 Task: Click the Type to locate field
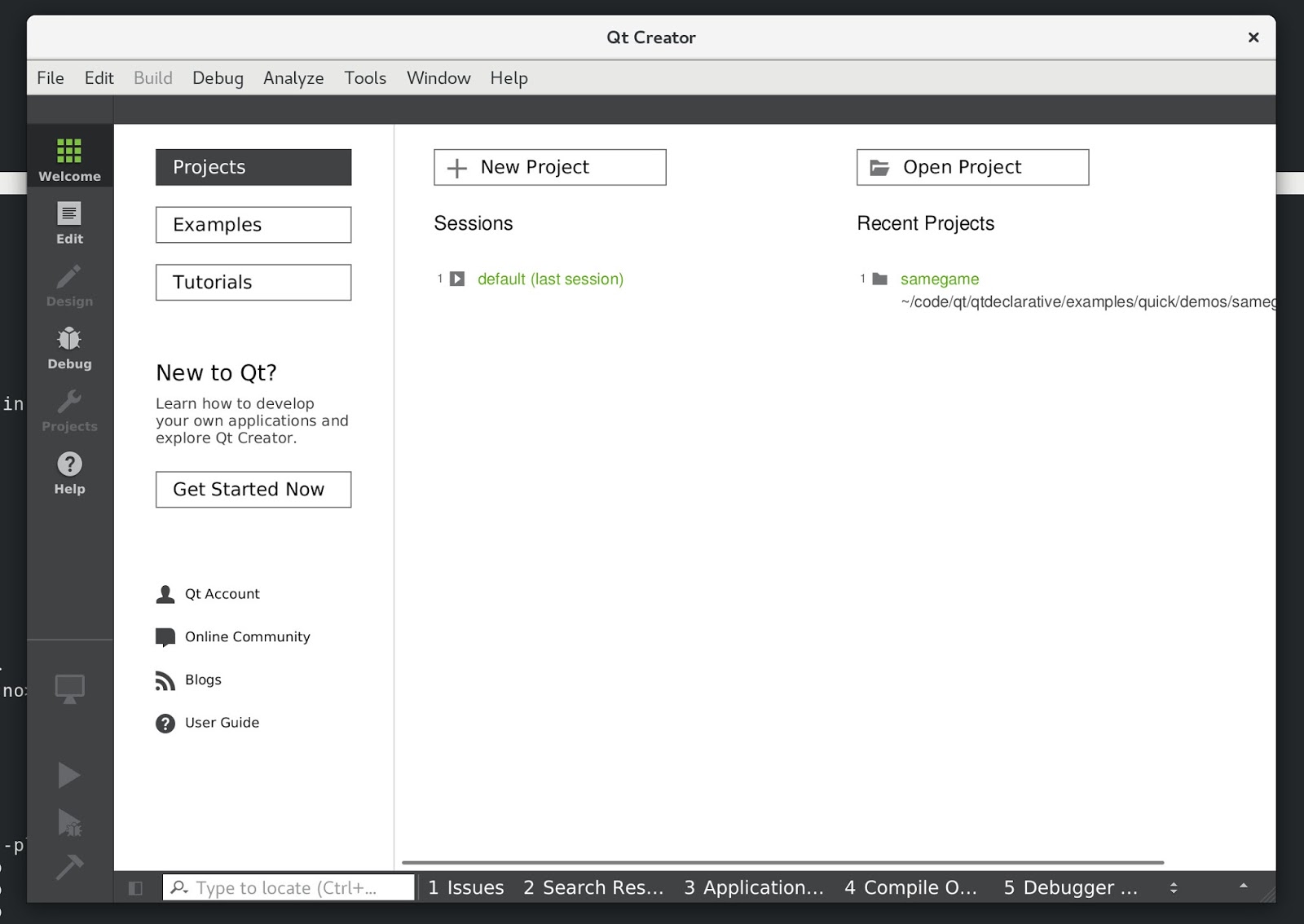tap(285, 887)
